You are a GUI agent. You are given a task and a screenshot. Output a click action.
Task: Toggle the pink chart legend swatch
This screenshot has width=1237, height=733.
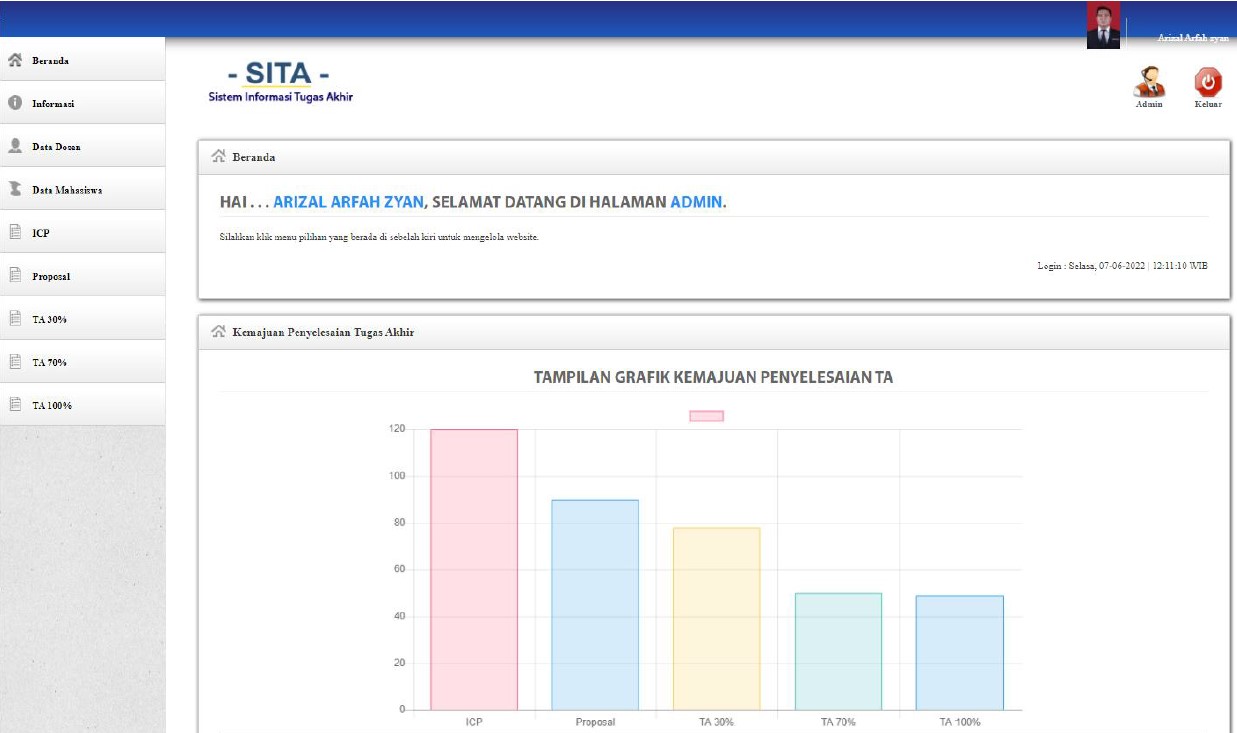point(706,416)
